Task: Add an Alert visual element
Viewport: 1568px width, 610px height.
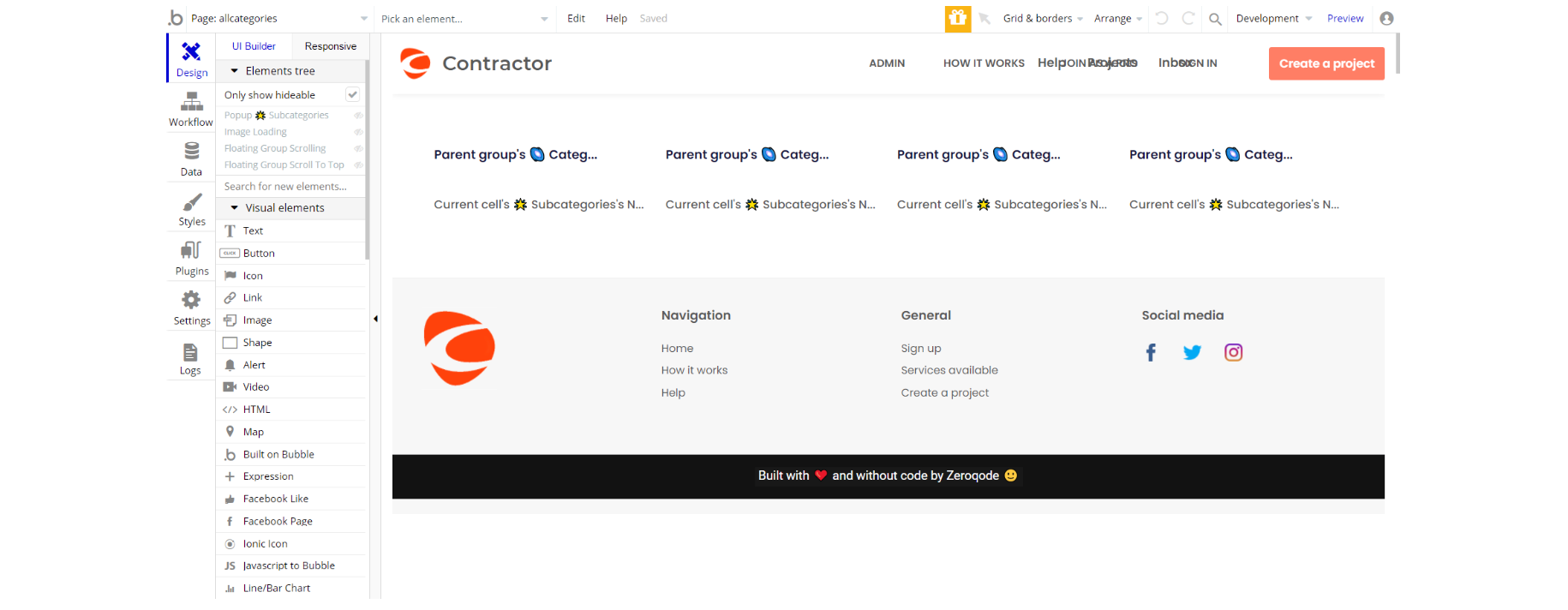Action: (x=292, y=364)
